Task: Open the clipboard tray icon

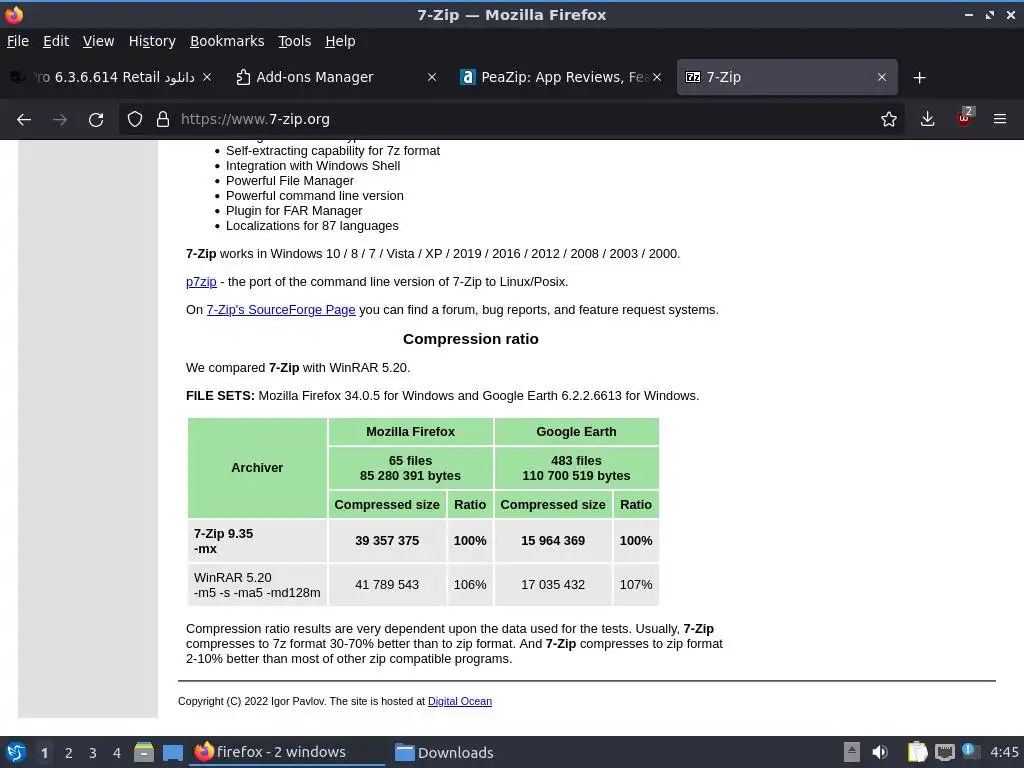Action: [917, 752]
